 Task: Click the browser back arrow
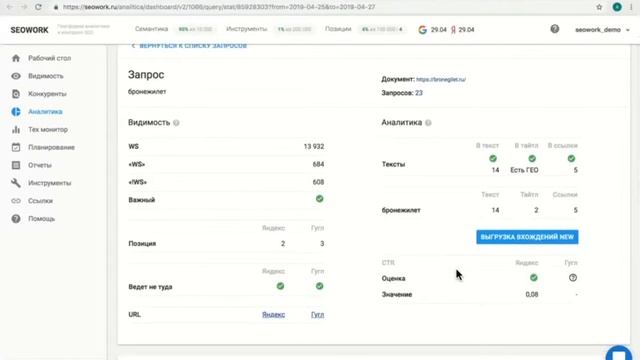(x=10, y=7)
